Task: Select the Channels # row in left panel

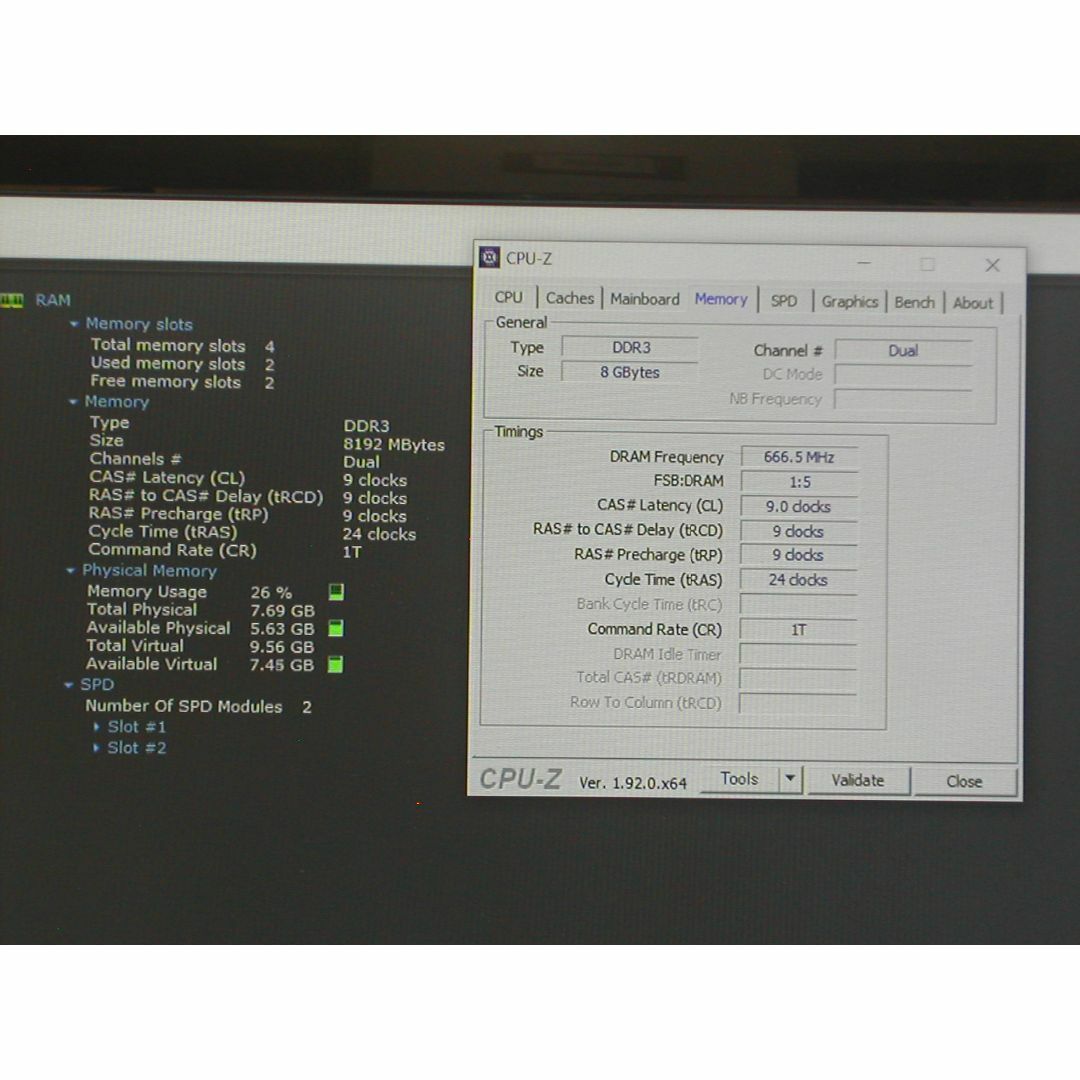Action: [234, 460]
